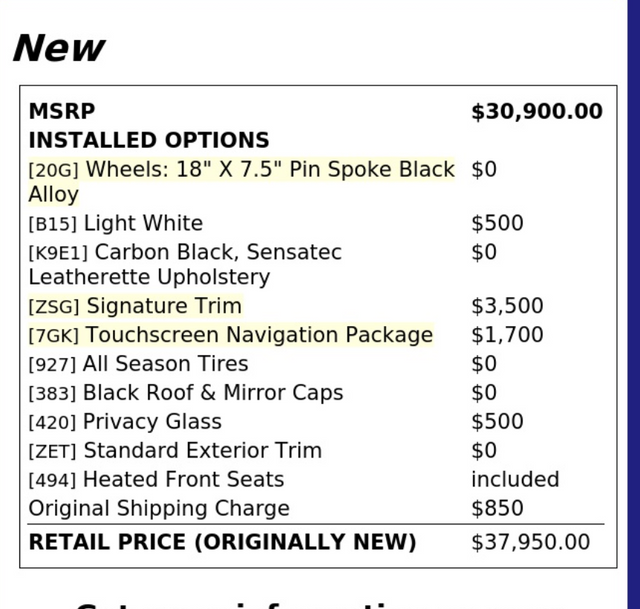This screenshot has height=609, width=640.
Task: Click Black Roof & Mirror Caps option
Action: tap(186, 393)
